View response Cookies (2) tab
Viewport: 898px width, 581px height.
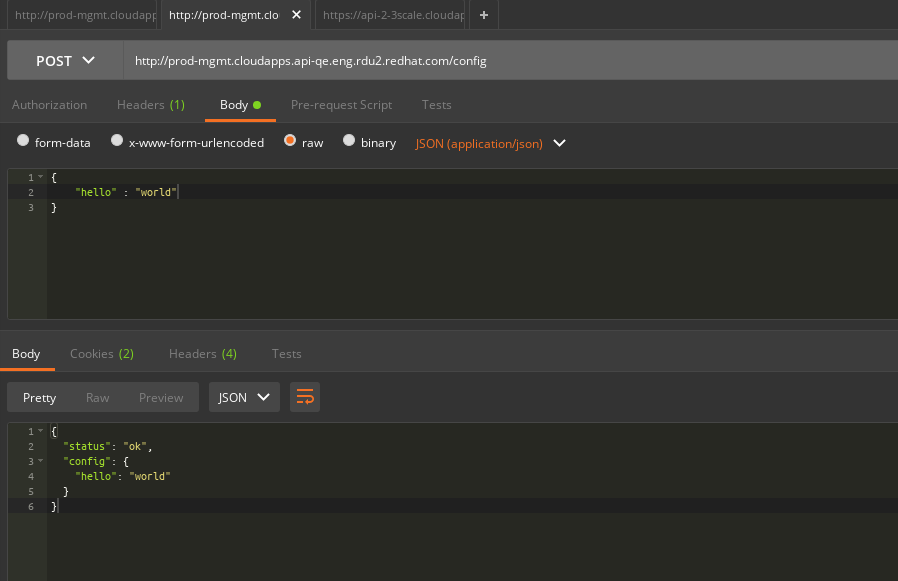click(x=101, y=353)
